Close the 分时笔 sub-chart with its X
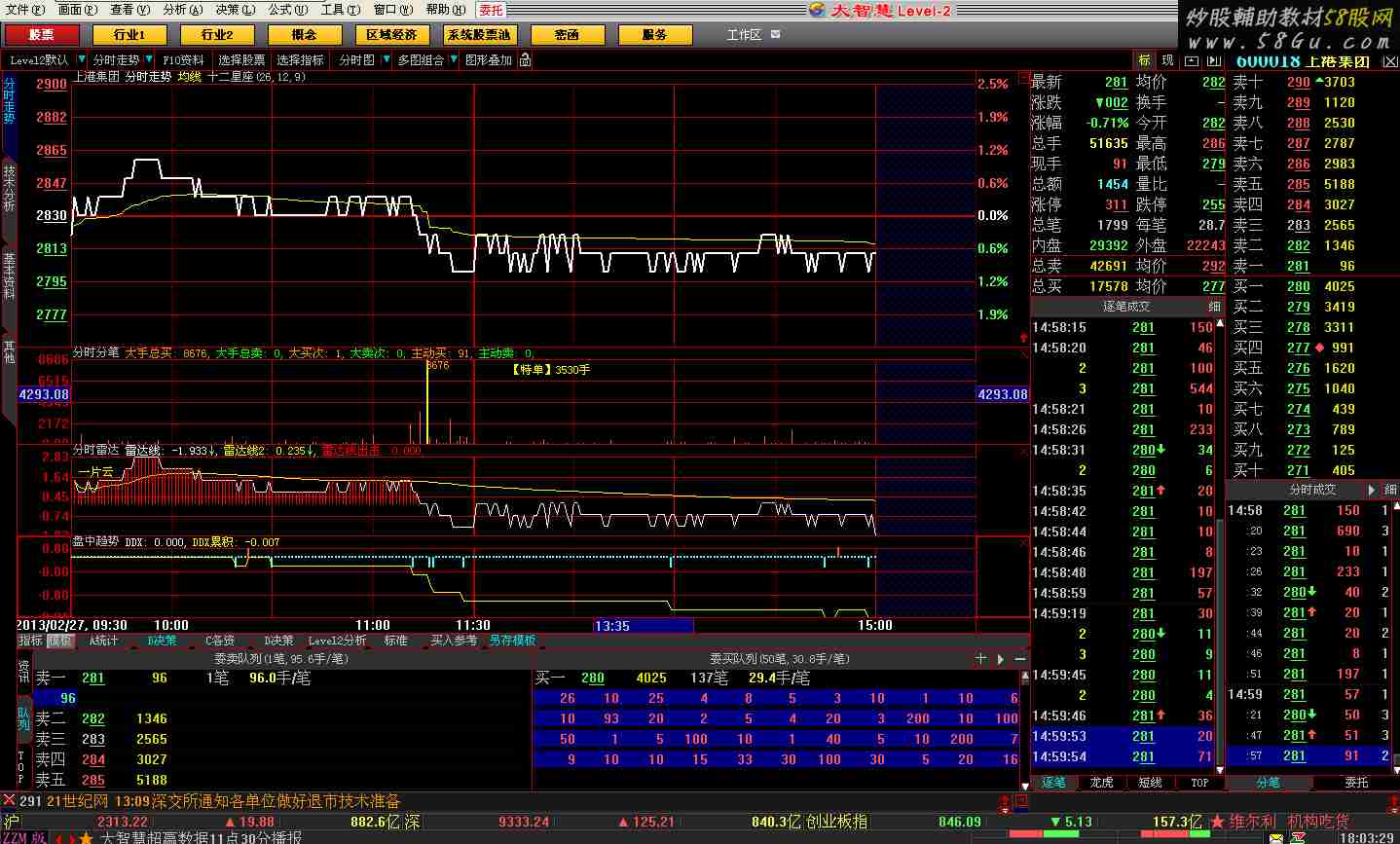The image size is (1400, 844). 1023,353
